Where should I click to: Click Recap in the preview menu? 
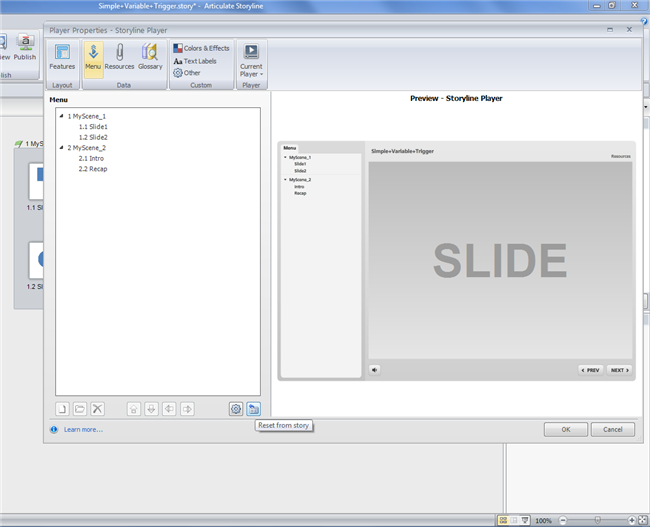coord(300,193)
